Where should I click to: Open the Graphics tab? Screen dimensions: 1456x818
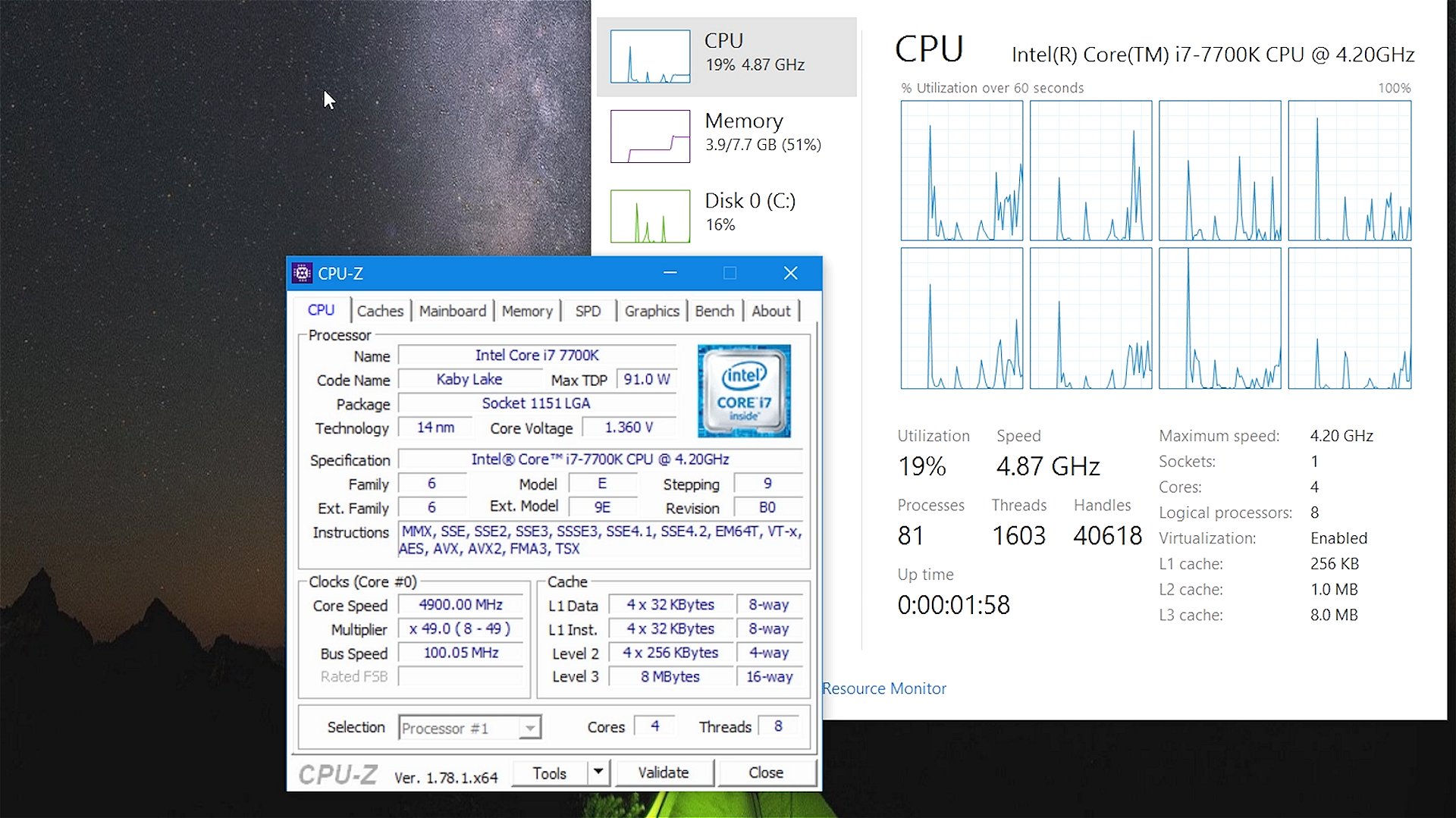[x=651, y=311]
